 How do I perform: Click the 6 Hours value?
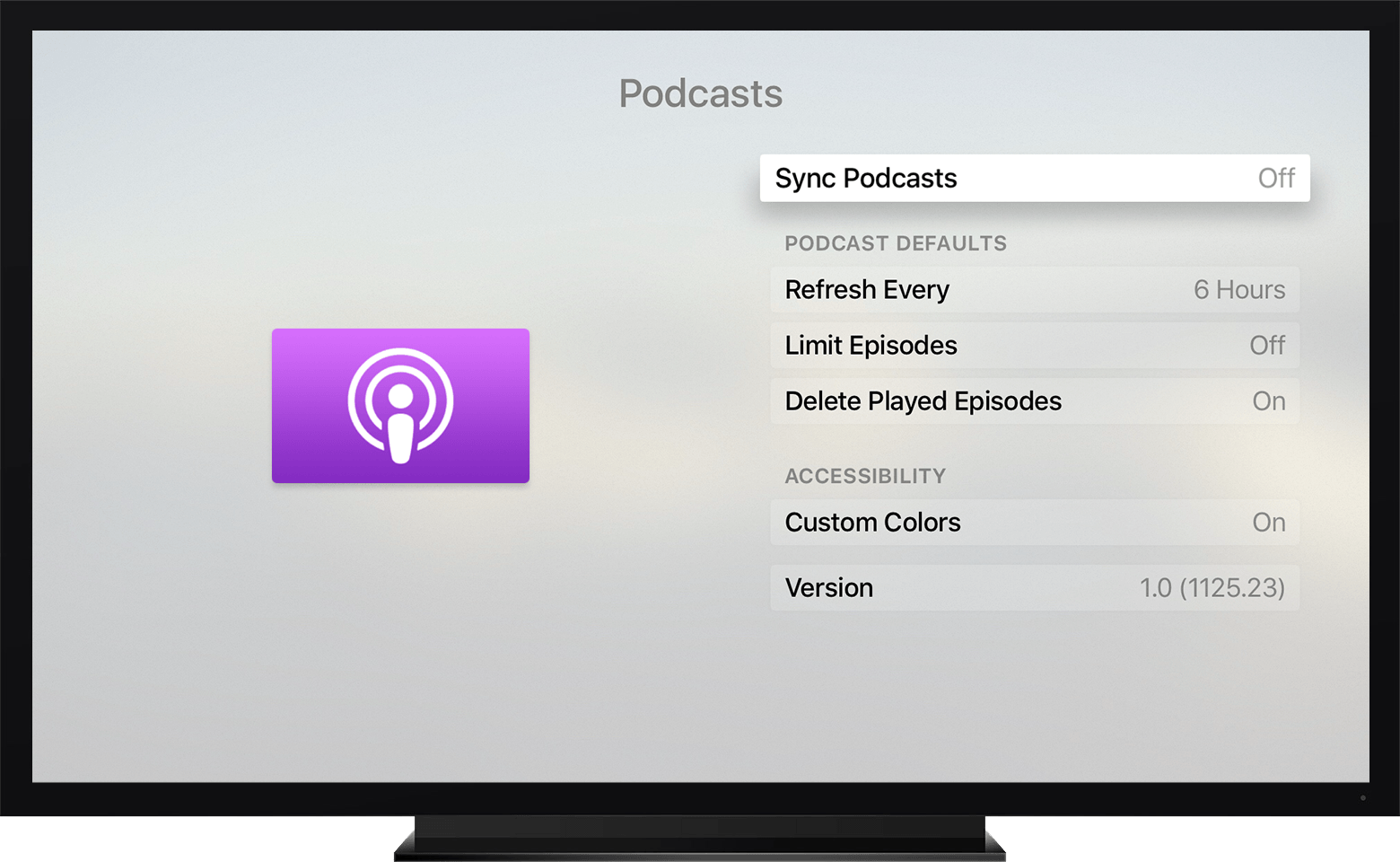tap(1239, 289)
